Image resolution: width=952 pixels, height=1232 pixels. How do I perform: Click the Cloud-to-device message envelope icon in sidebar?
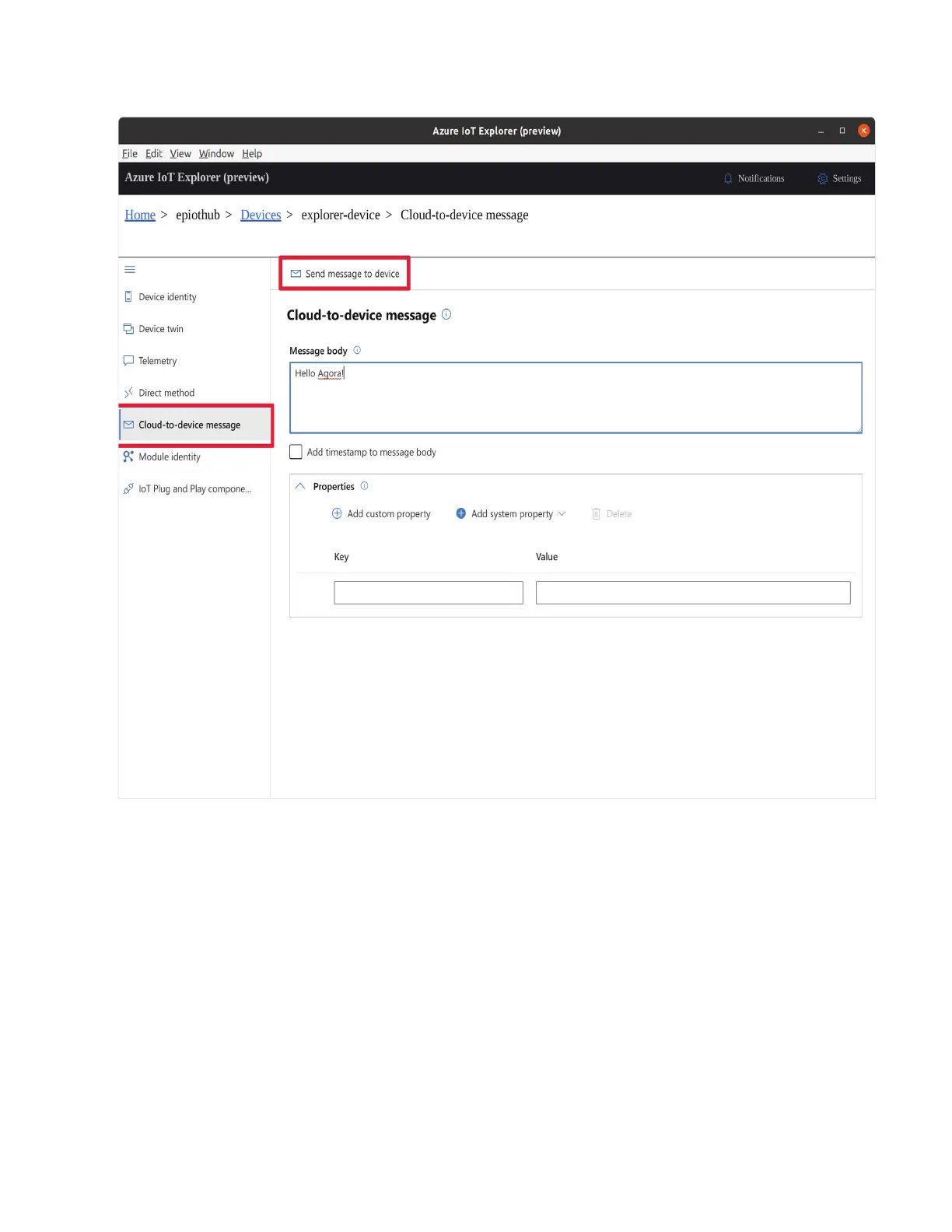128,425
